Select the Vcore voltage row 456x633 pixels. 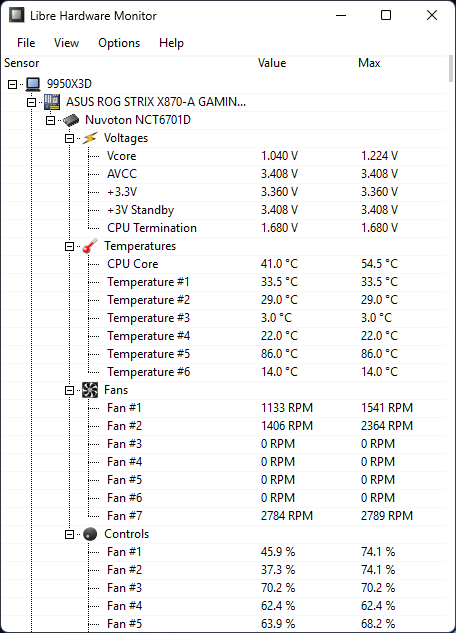224,156
